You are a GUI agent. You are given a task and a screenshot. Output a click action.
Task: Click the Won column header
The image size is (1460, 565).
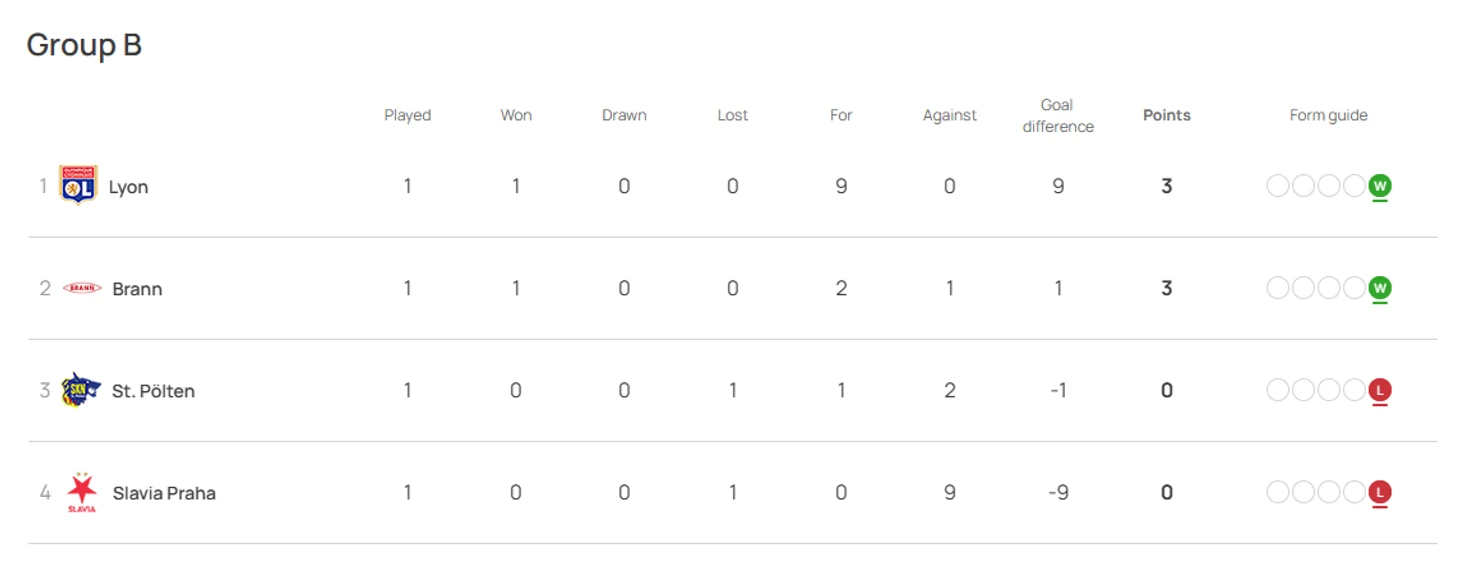click(516, 115)
